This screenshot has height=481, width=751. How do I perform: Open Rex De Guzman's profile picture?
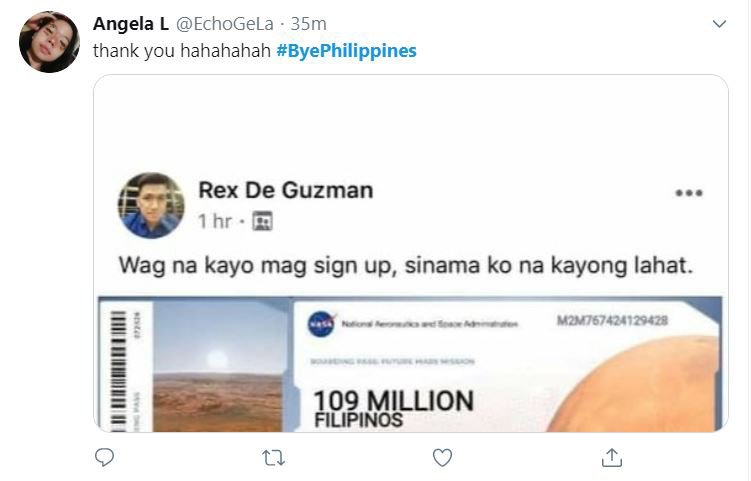click(x=151, y=206)
